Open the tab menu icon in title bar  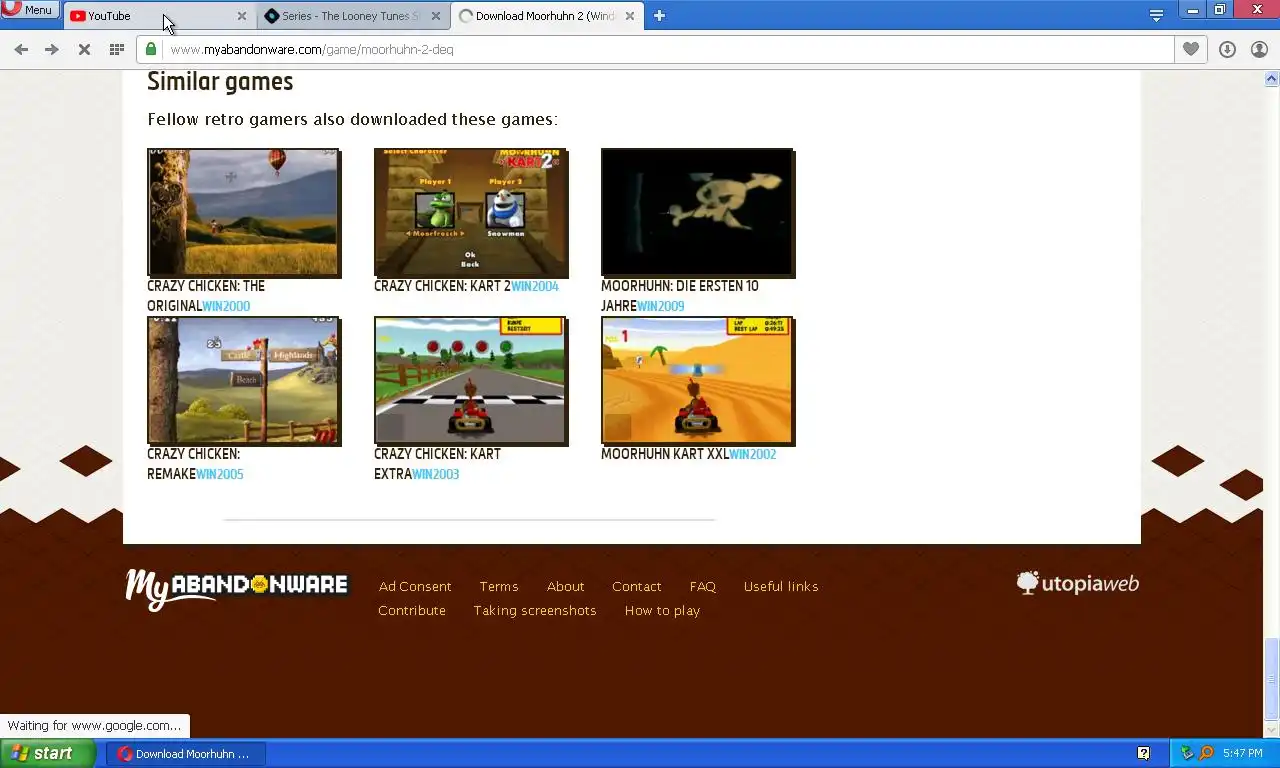(x=1156, y=15)
